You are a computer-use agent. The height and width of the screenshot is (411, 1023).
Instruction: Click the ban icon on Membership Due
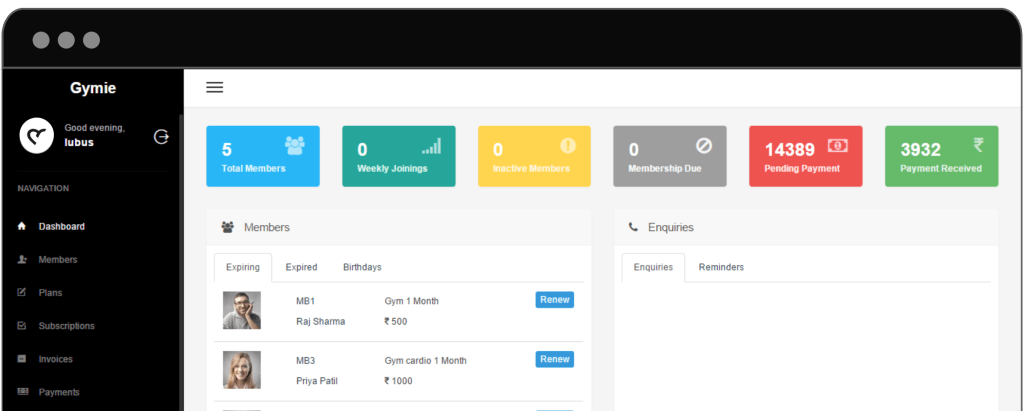[x=703, y=145]
